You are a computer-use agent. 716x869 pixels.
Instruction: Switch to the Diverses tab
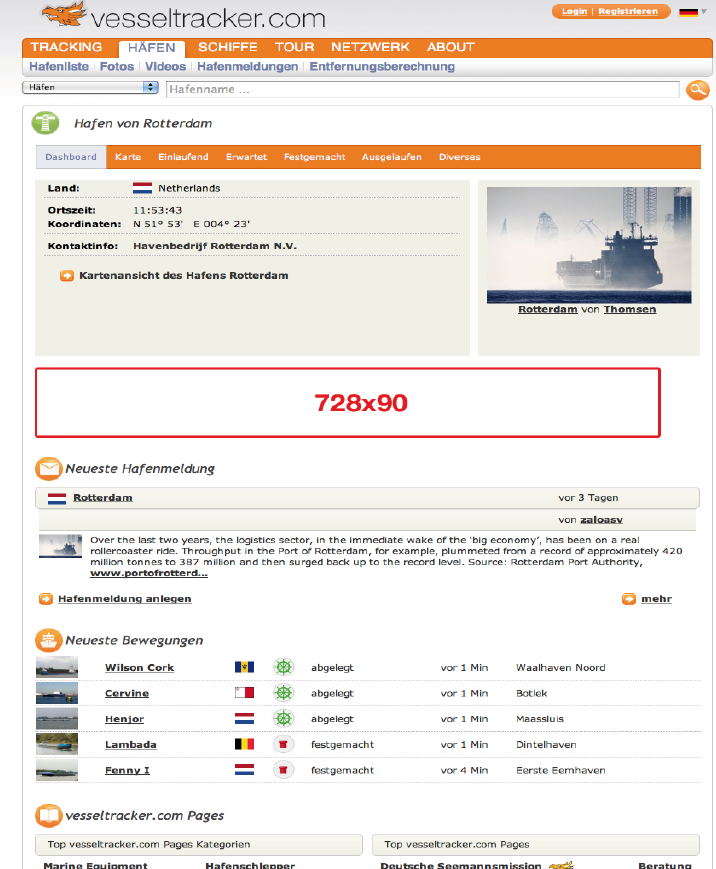(x=459, y=157)
